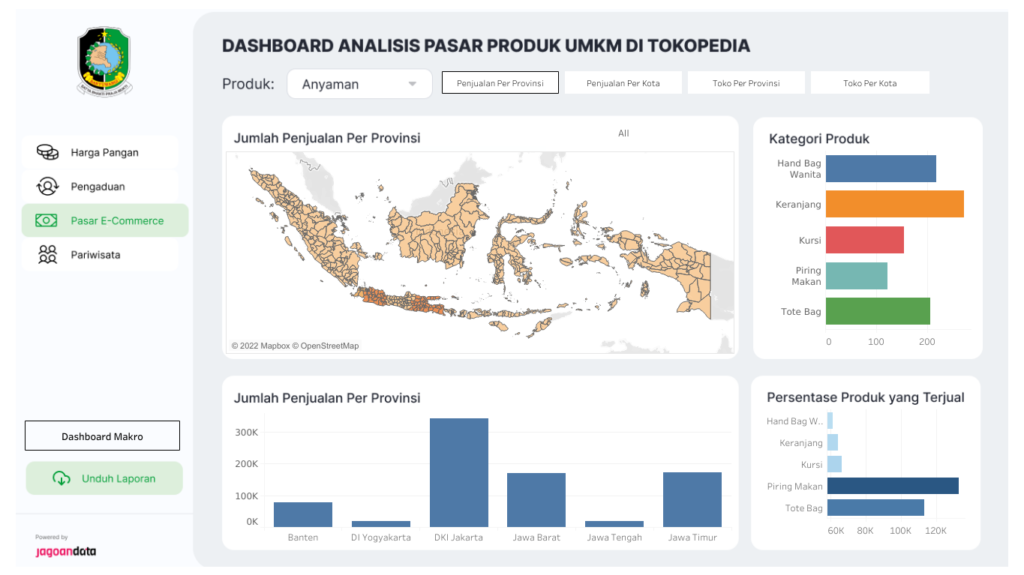
Task: Click the Piring Makan percentage bar
Action: pyautogui.click(x=893, y=485)
